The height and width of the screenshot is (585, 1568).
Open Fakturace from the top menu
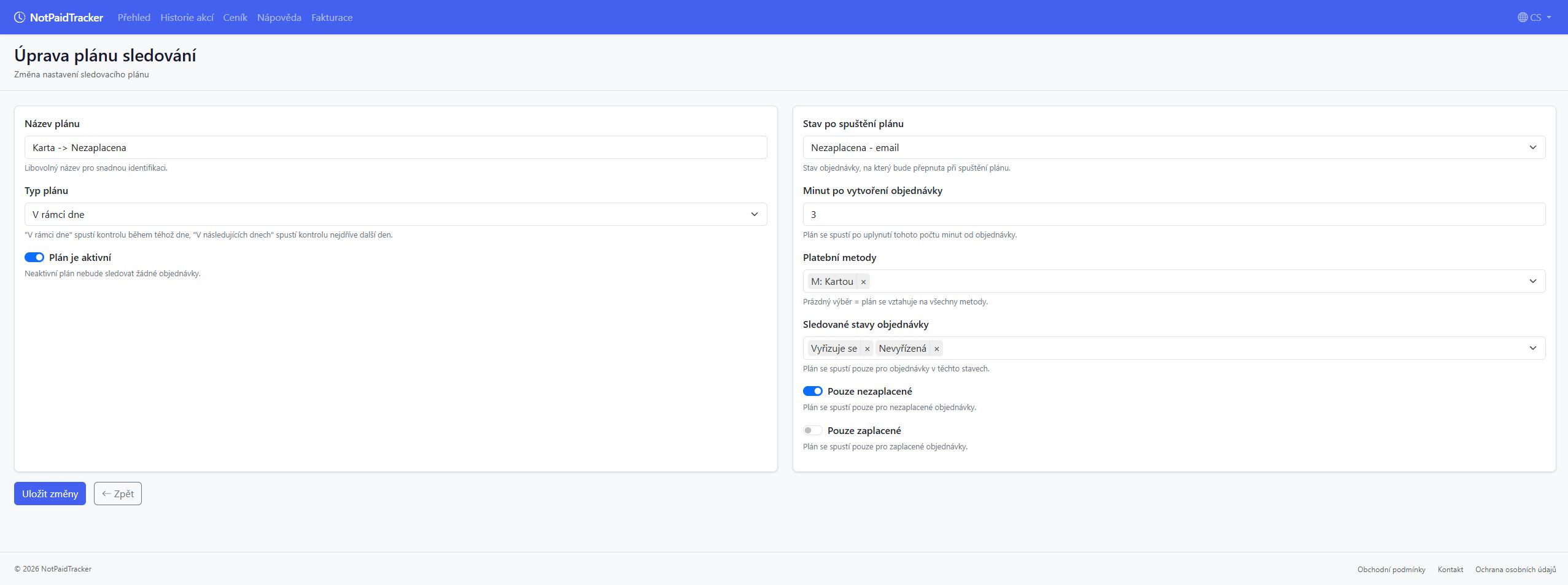(332, 17)
